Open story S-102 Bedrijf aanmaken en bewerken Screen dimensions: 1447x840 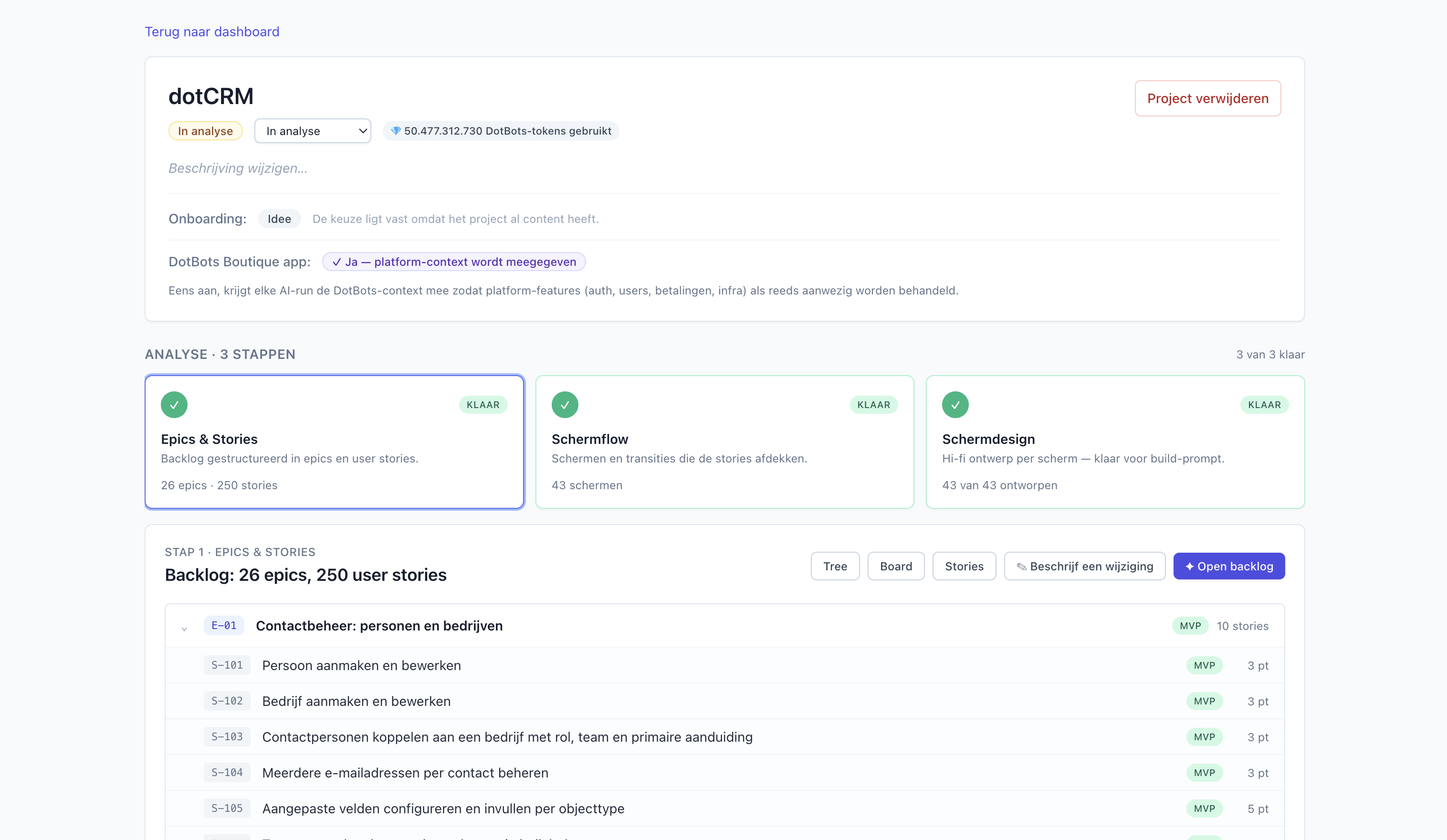pyautogui.click(x=724, y=701)
